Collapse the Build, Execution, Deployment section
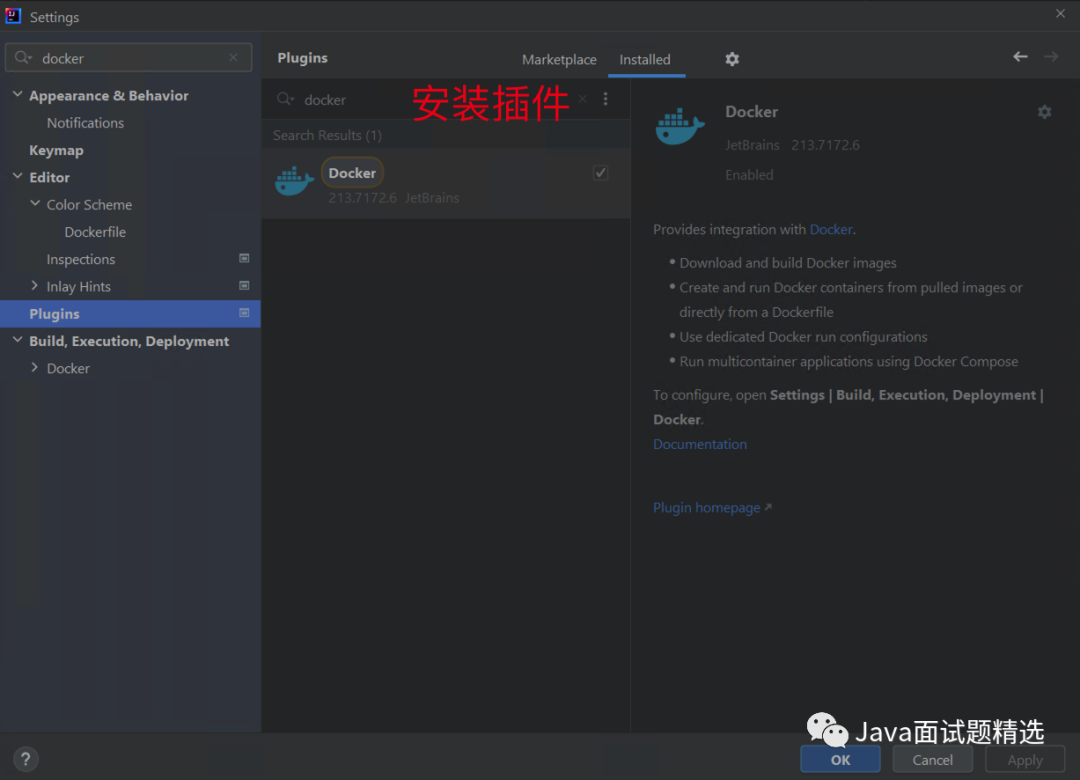Screen dimensions: 1080x780 [17, 340]
